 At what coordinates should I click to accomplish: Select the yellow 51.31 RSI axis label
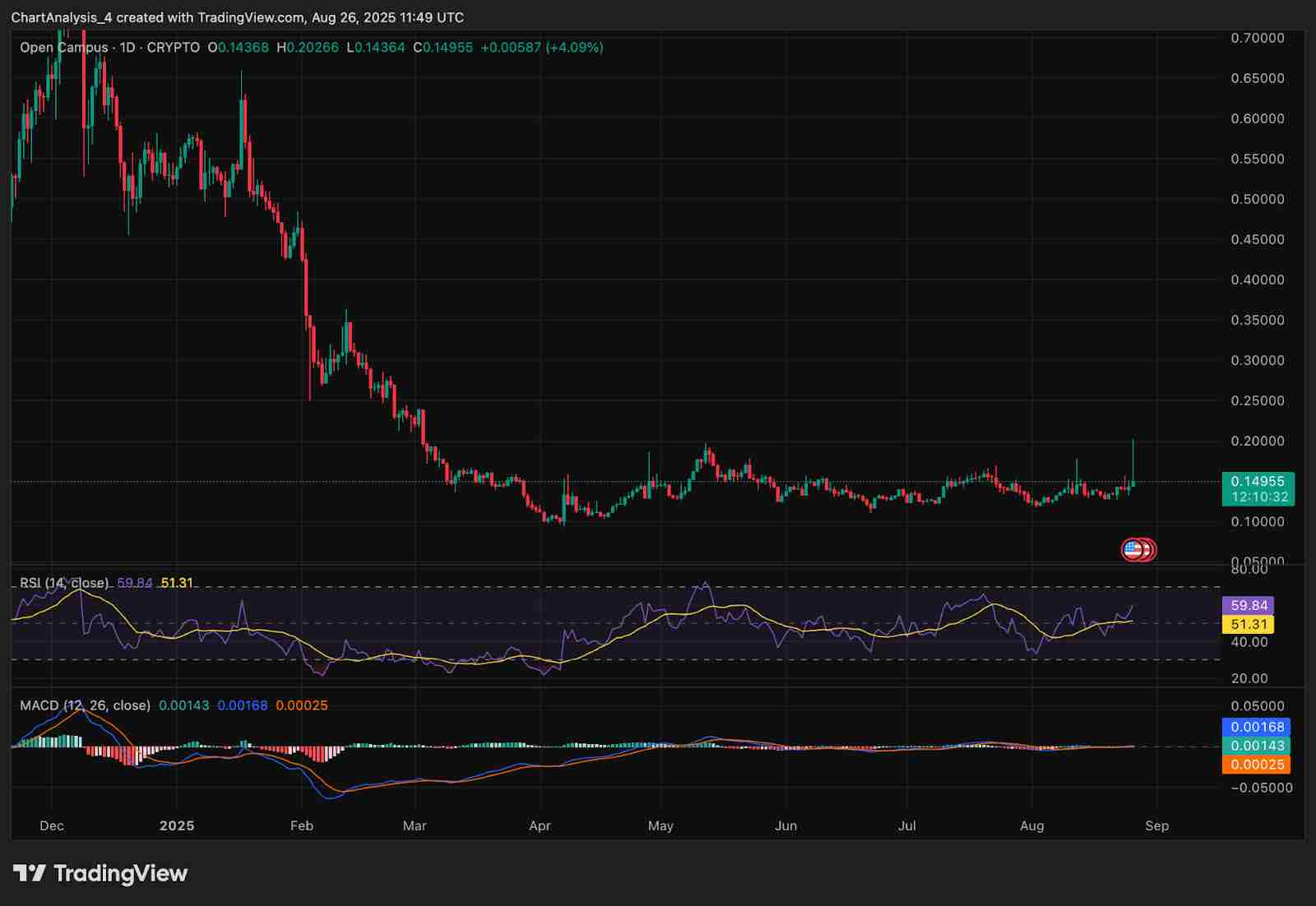[1248, 625]
